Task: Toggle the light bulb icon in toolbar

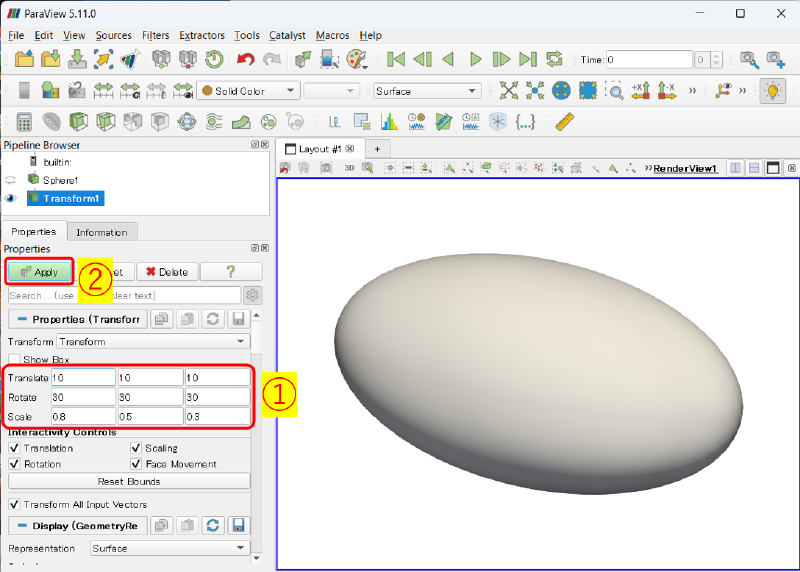Action: click(x=771, y=91)
